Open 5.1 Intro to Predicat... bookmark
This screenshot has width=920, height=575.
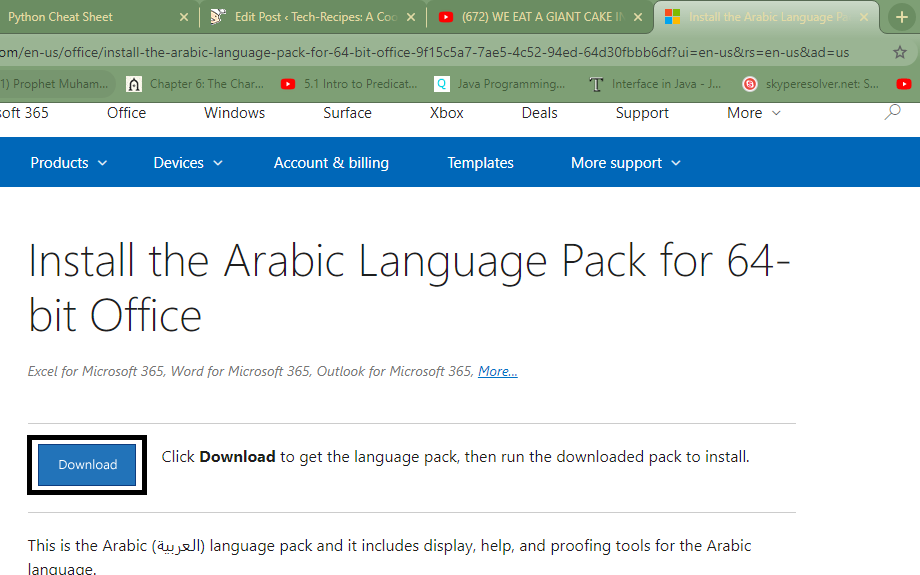[349, 84]
